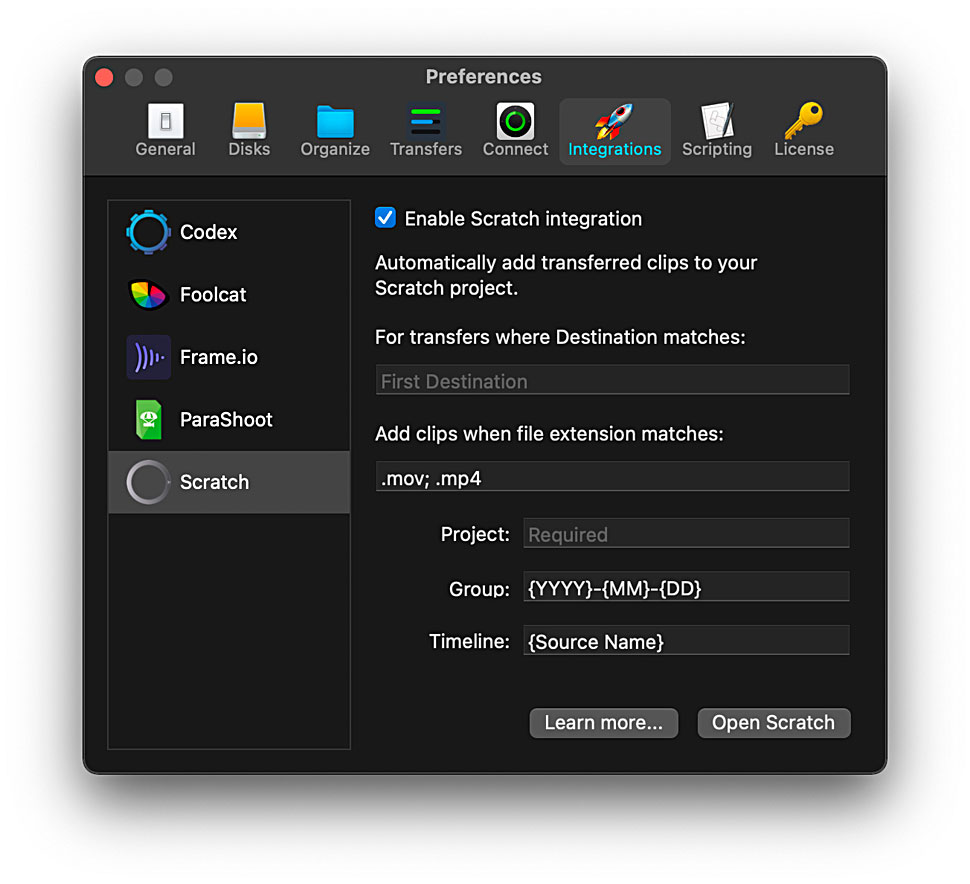
Task: Click the Timeline field {Source Name}
Action: pyautogui.click(x=686, y=640)
